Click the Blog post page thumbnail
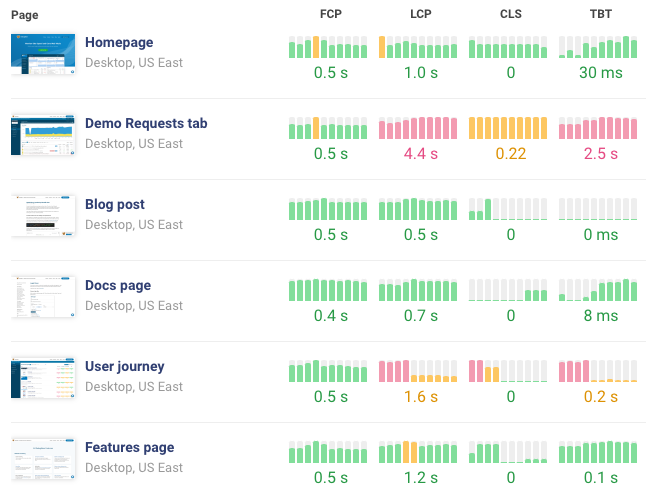This screenshot has width=651, height=494. 43,216
